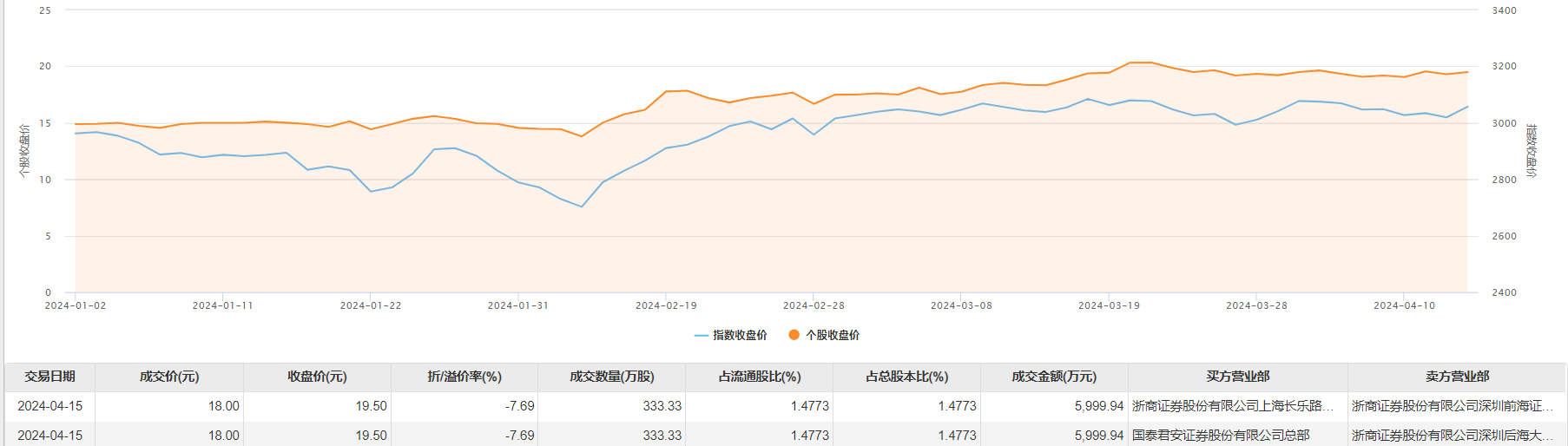Click 333.33 volume in first row

(x=662, y=406)
